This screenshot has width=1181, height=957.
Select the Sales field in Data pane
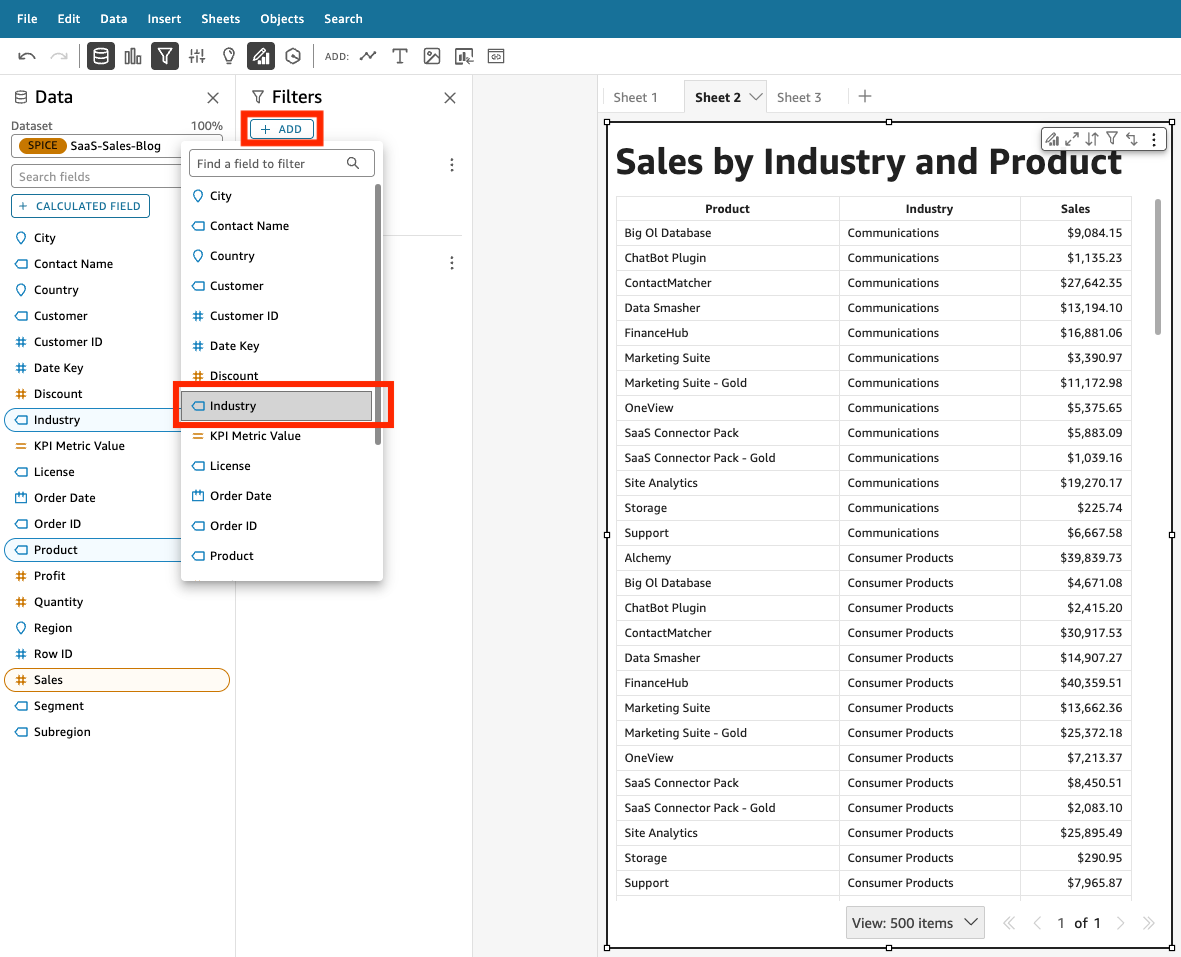(117, 680)
